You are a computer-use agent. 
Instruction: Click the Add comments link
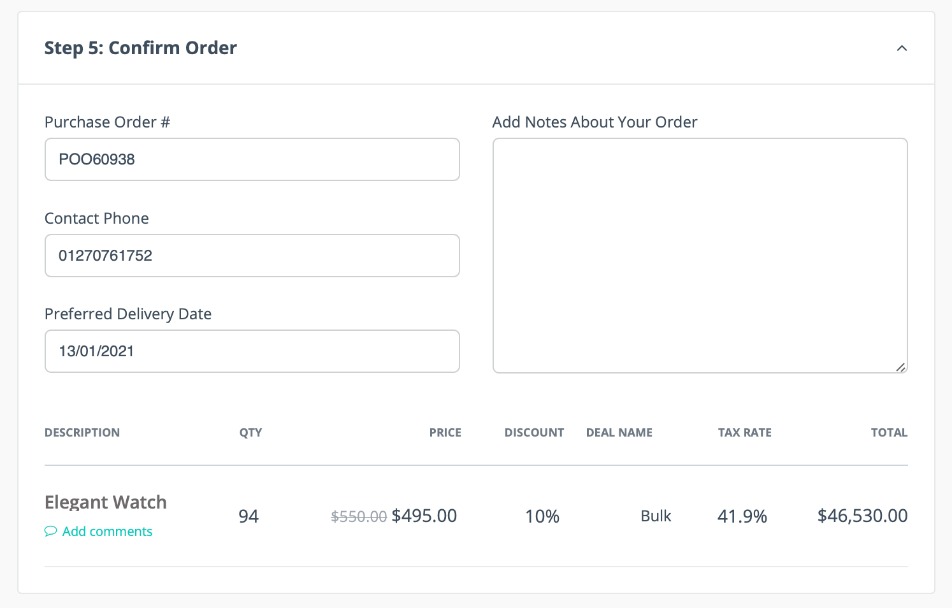(x=107, y=532)
